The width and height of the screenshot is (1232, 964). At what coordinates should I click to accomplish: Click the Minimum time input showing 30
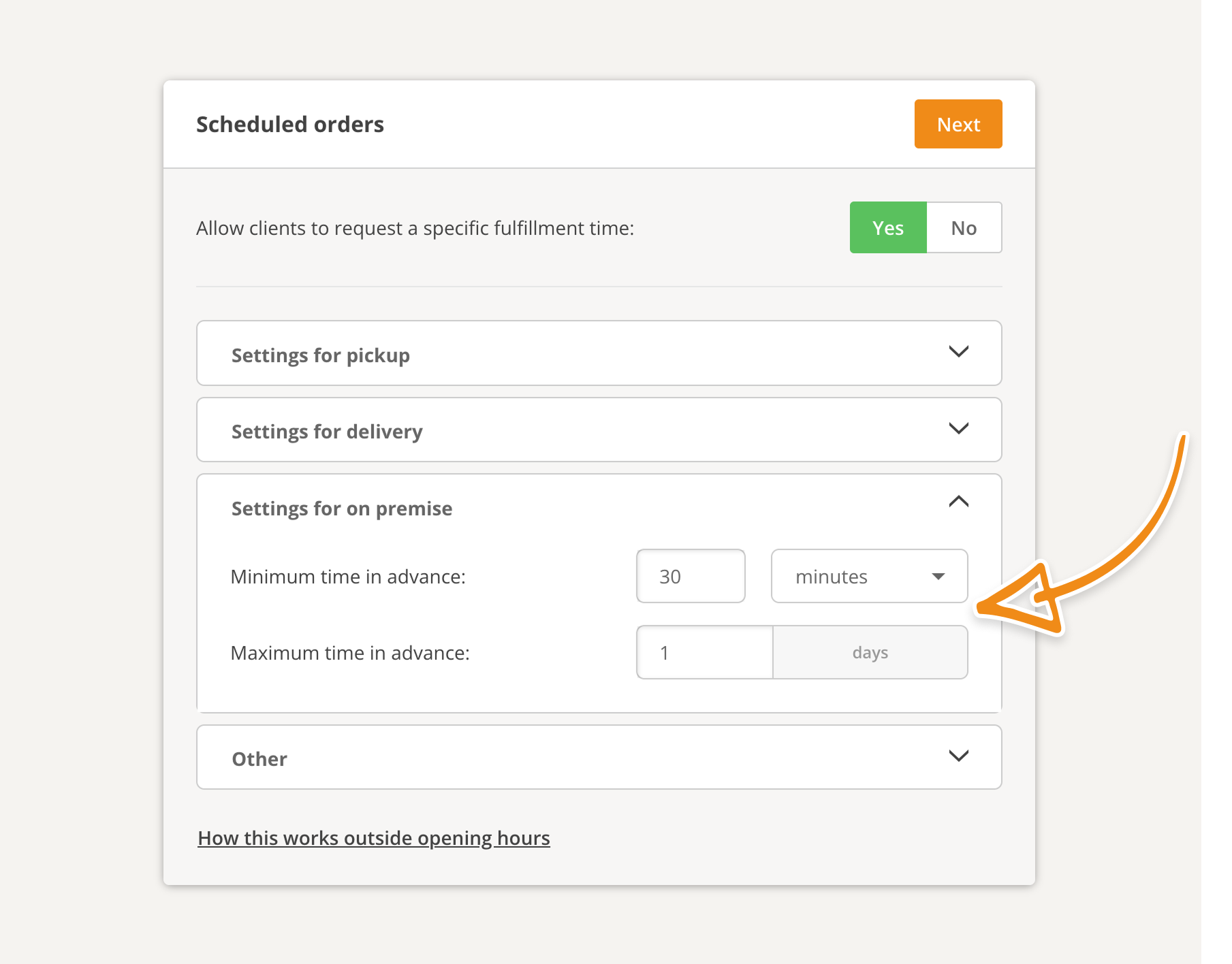[690, 577]
